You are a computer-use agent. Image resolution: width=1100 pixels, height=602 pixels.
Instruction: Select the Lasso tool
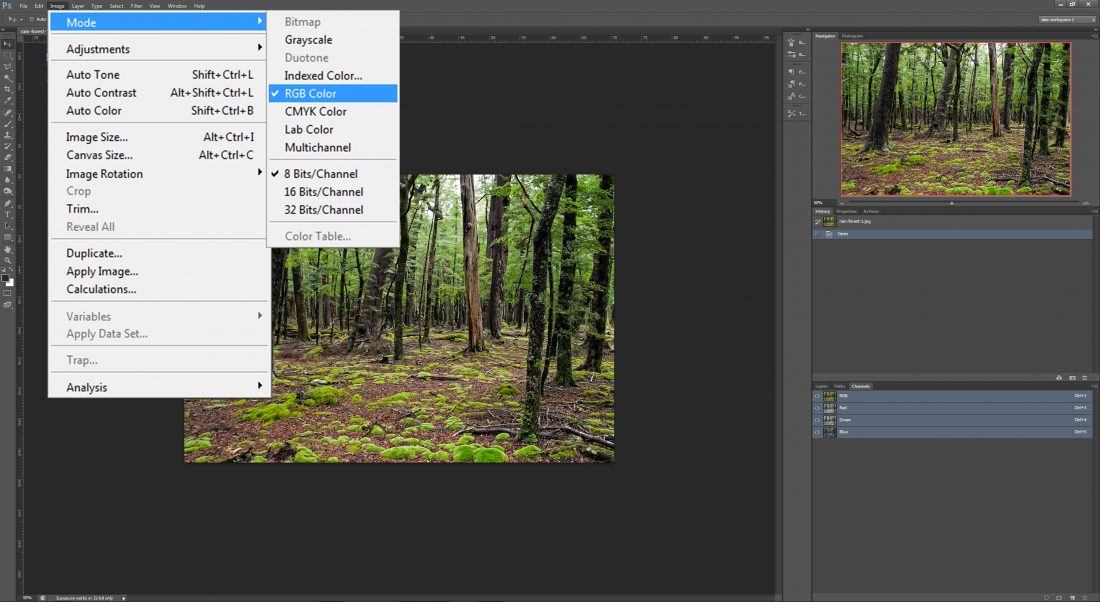tap(8, 66)
